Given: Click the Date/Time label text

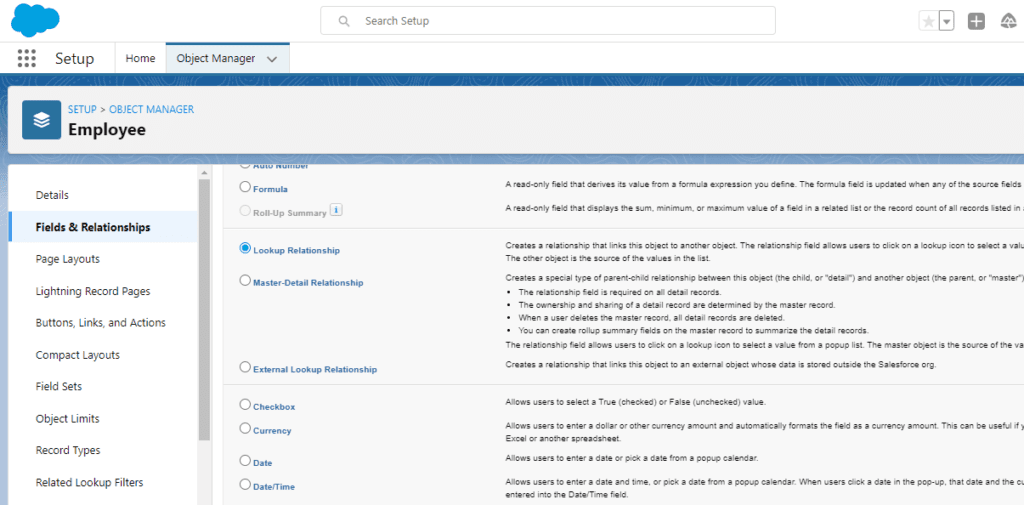Looking at the screenshot, I should tap(273, 487).
